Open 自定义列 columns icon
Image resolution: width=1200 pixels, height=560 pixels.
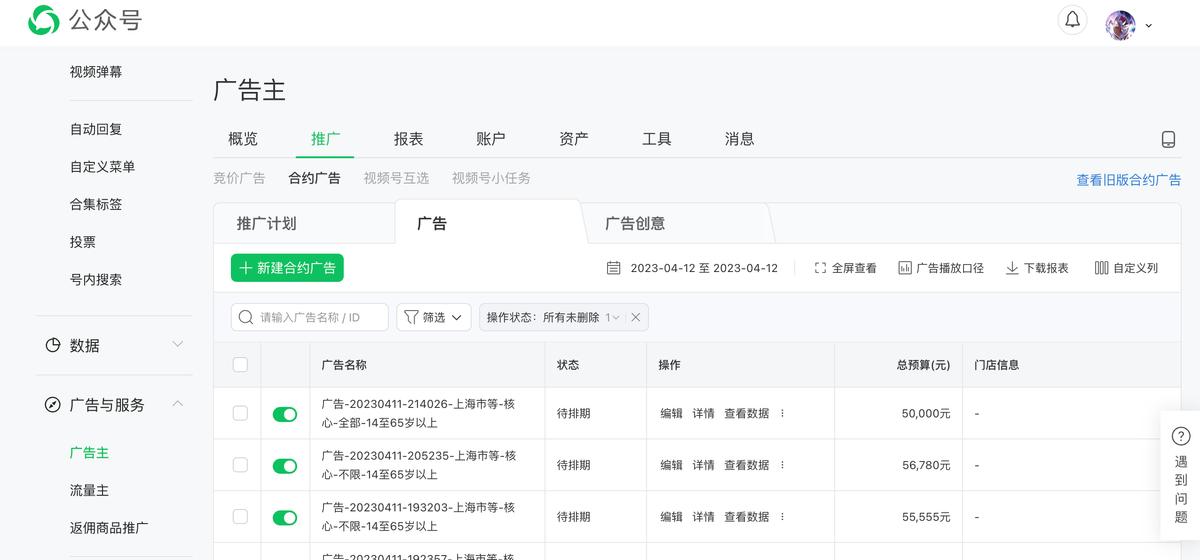[x=1102, y=268]
